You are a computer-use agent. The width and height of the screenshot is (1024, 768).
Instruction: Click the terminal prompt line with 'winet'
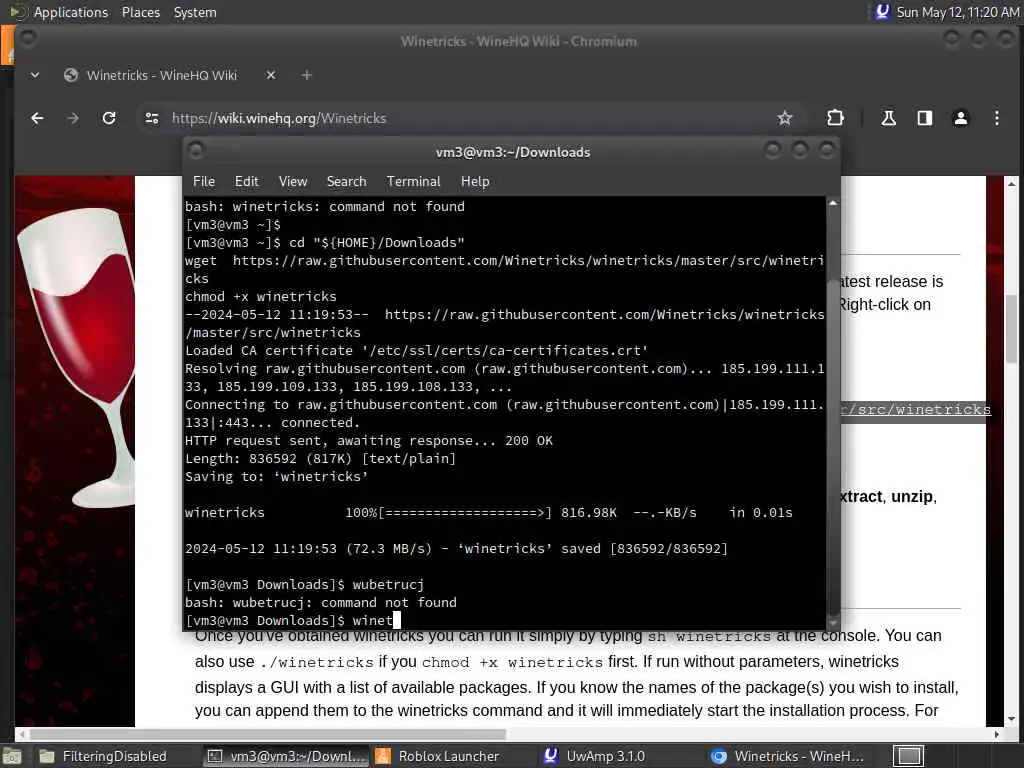[x=293, y=620]
